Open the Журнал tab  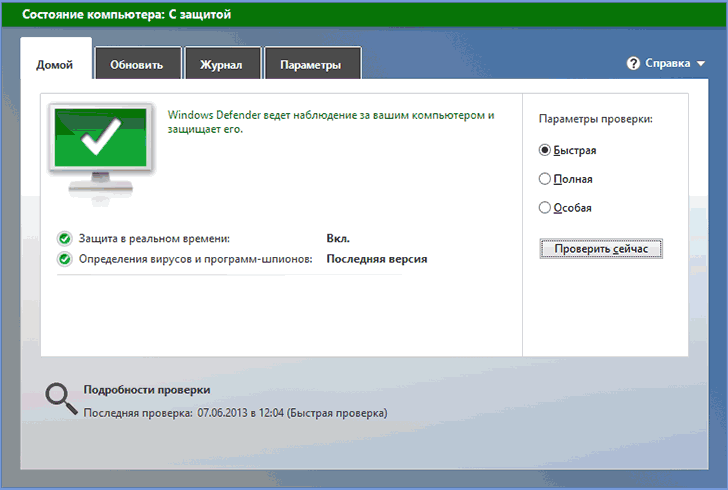[222, 64]
